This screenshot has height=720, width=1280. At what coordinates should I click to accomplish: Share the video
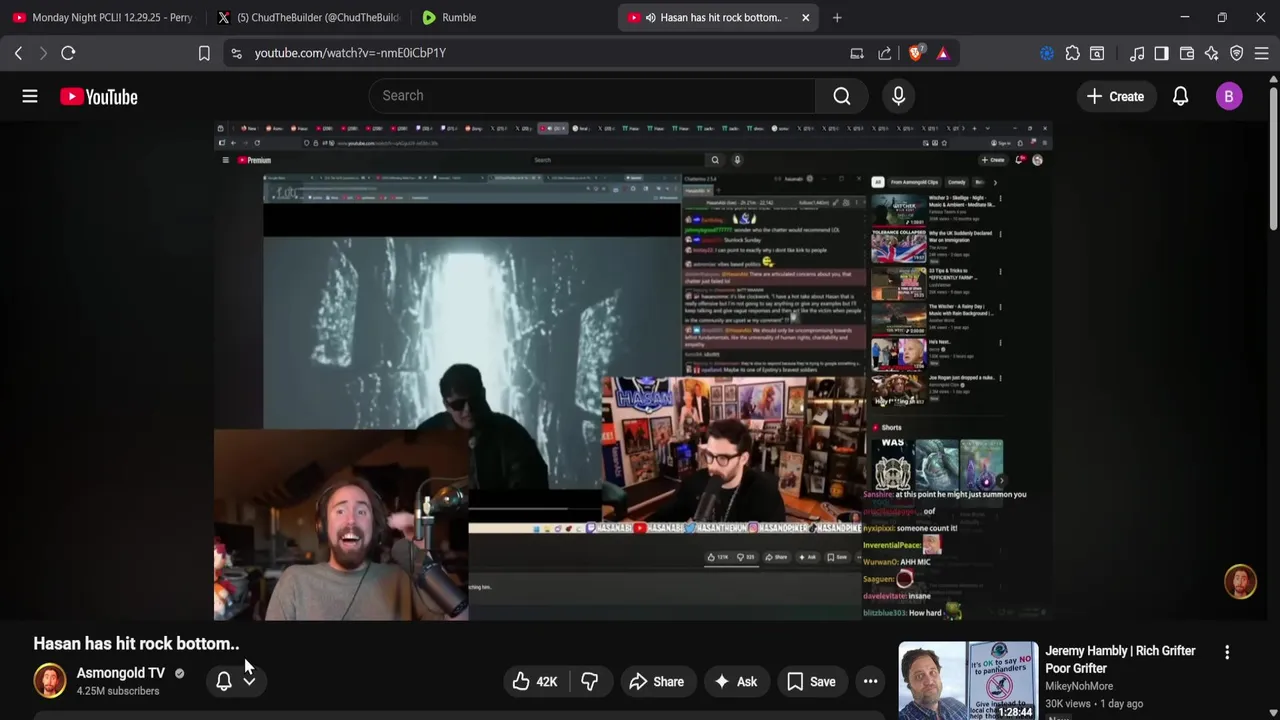pos(656,682)
